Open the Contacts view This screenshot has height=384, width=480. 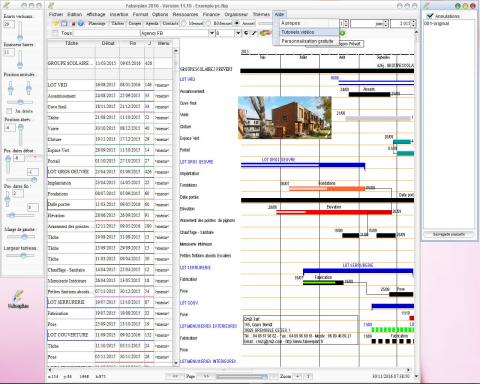click(x=170, y=23)
